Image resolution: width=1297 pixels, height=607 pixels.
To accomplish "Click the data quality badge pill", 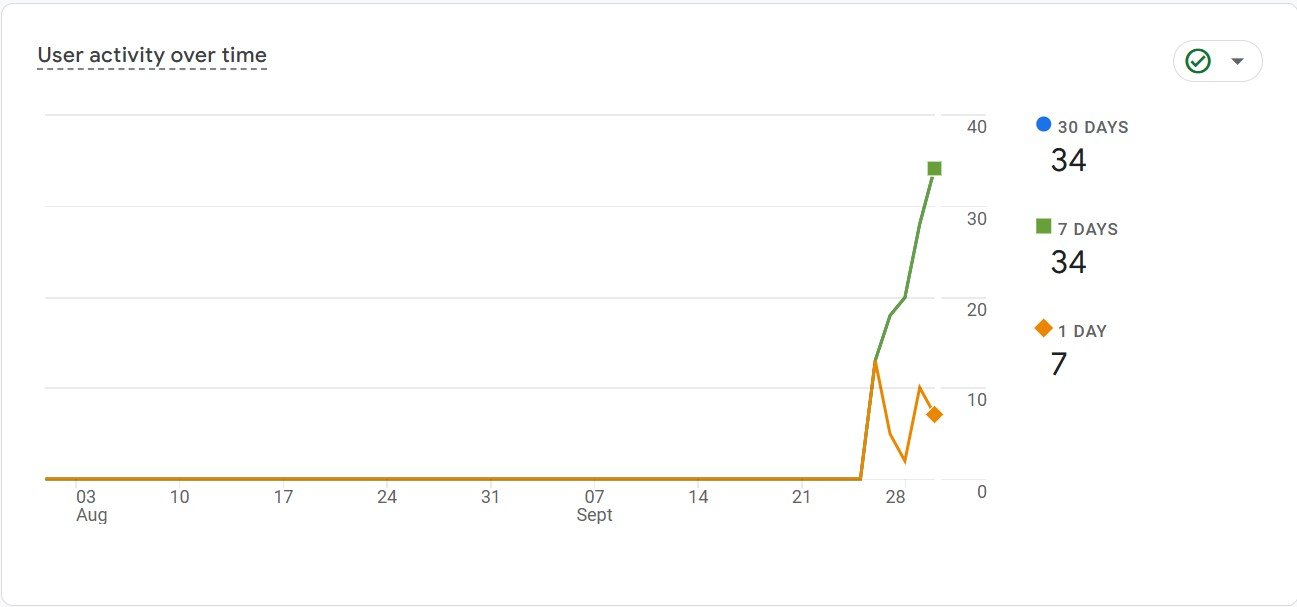I will [1217, 61].
